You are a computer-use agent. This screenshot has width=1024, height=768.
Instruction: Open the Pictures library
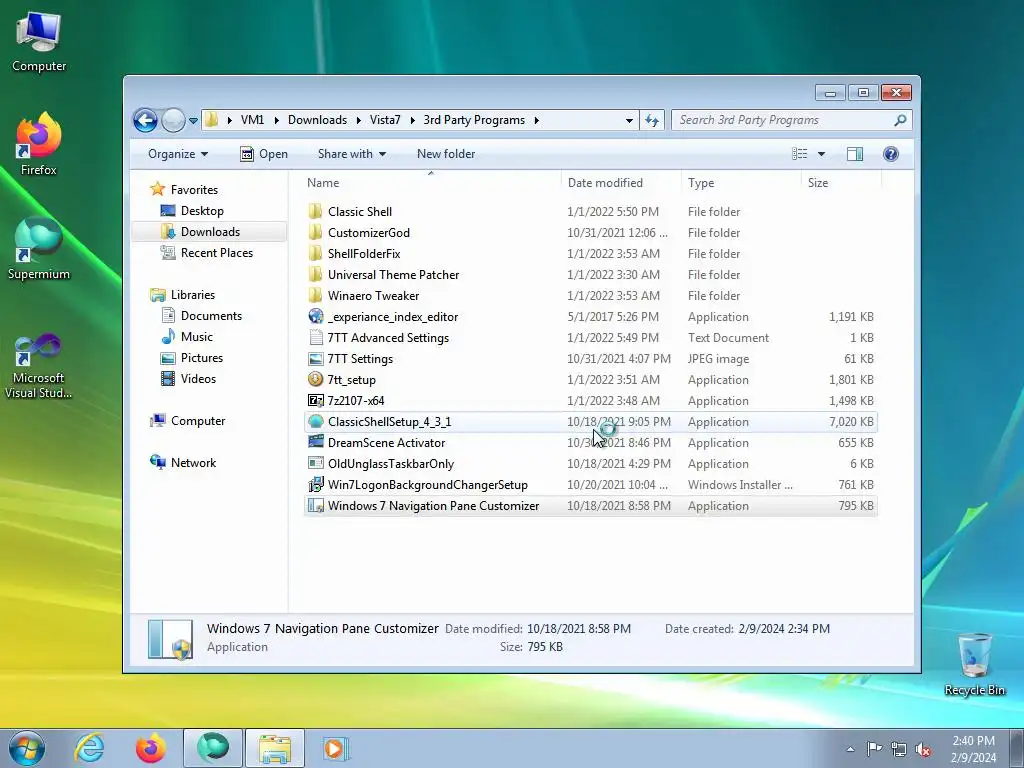(201, 358)
